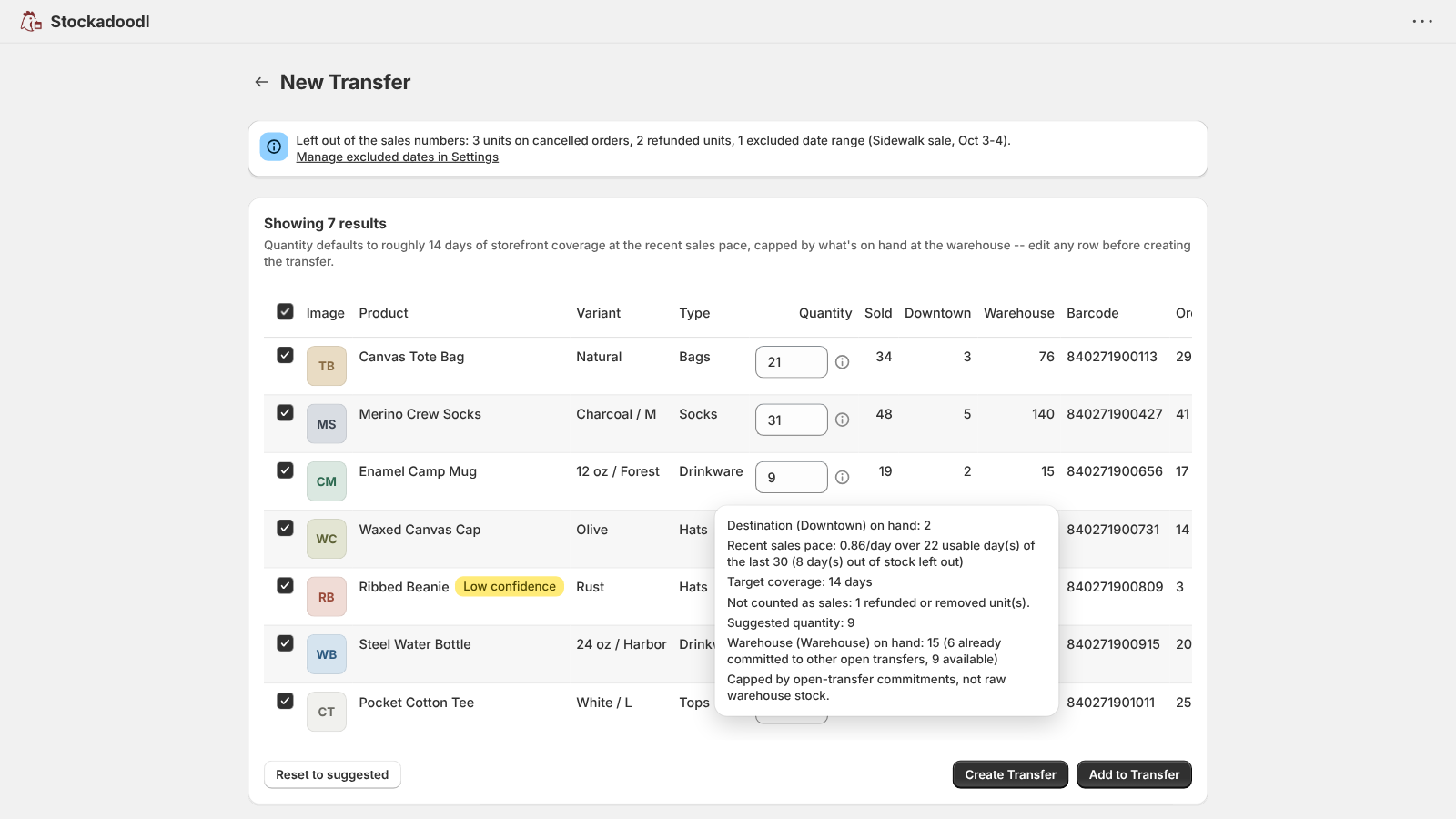This screenshot has width=1456, height=819.
Task: Click the Quantity column header
Action: (825, 313)
